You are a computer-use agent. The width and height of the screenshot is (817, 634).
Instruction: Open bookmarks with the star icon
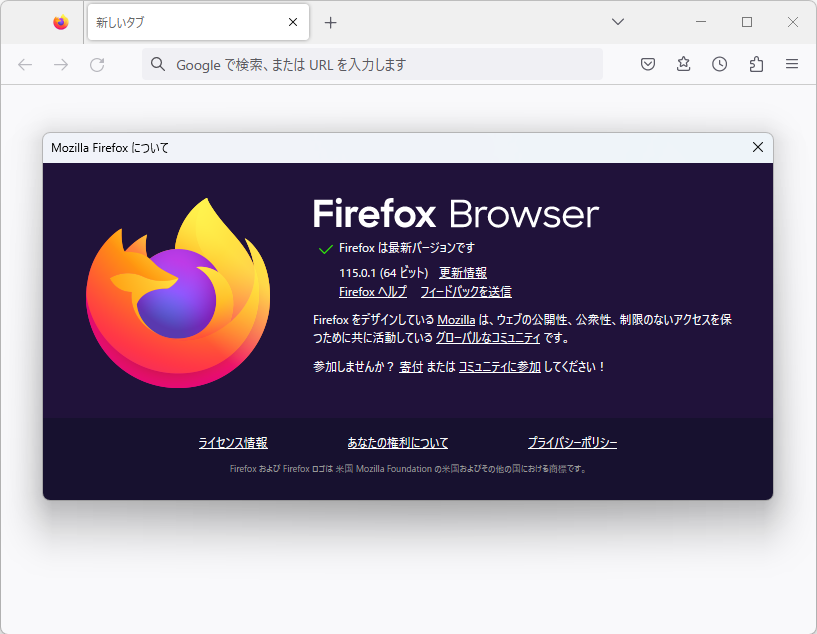point(683,64)
